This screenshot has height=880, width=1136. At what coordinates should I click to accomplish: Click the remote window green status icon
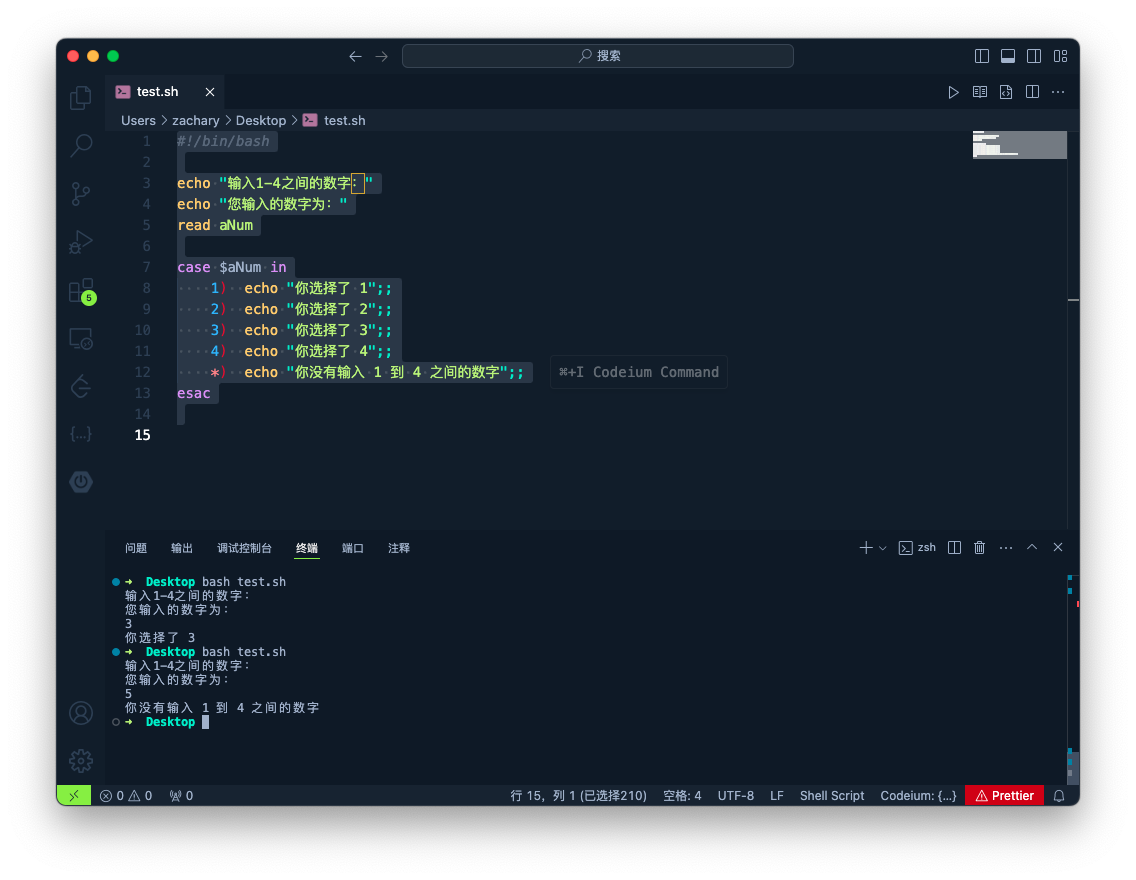[x=74, y=796]
